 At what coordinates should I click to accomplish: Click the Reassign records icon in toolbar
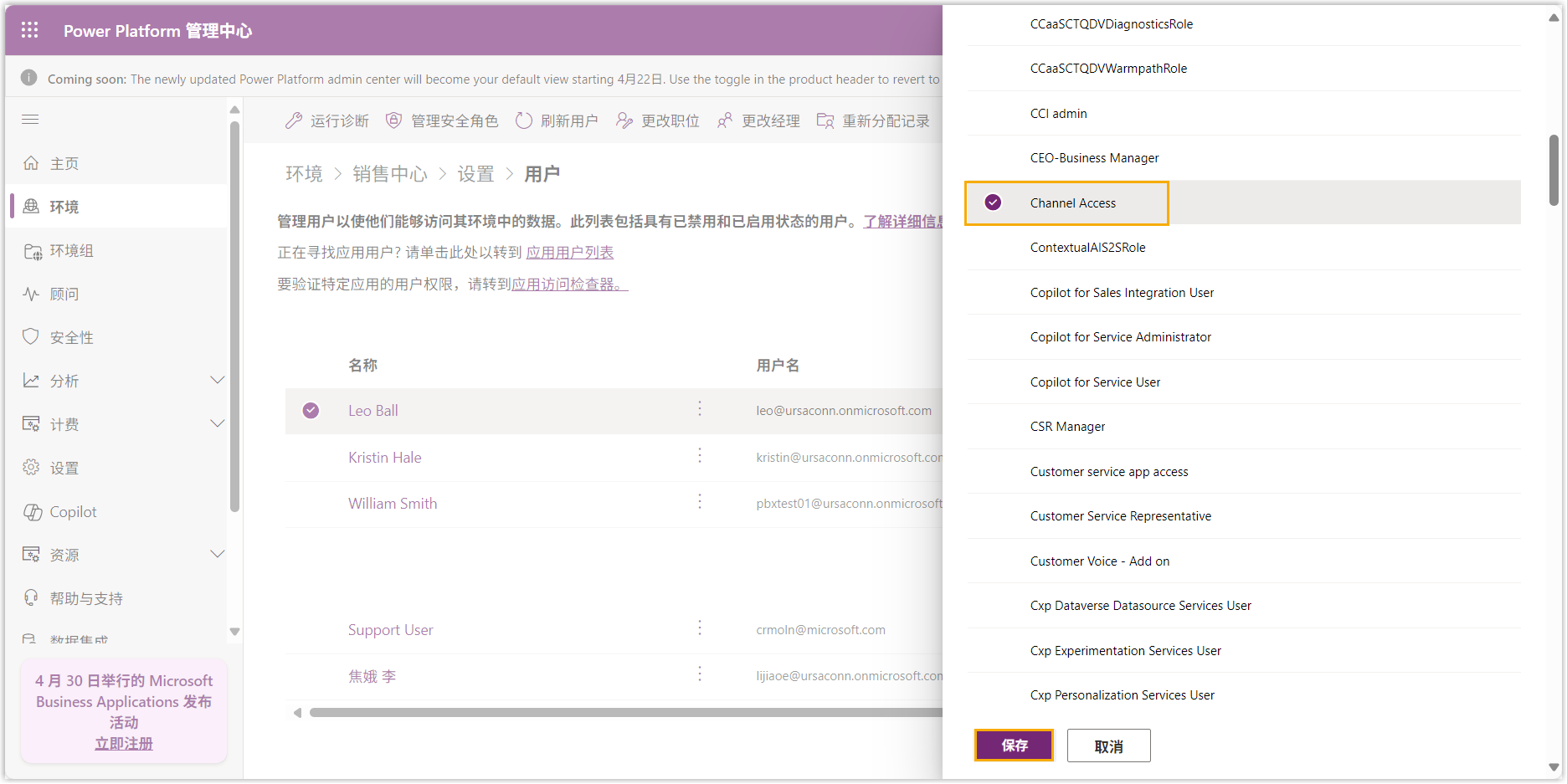[825, 120]
